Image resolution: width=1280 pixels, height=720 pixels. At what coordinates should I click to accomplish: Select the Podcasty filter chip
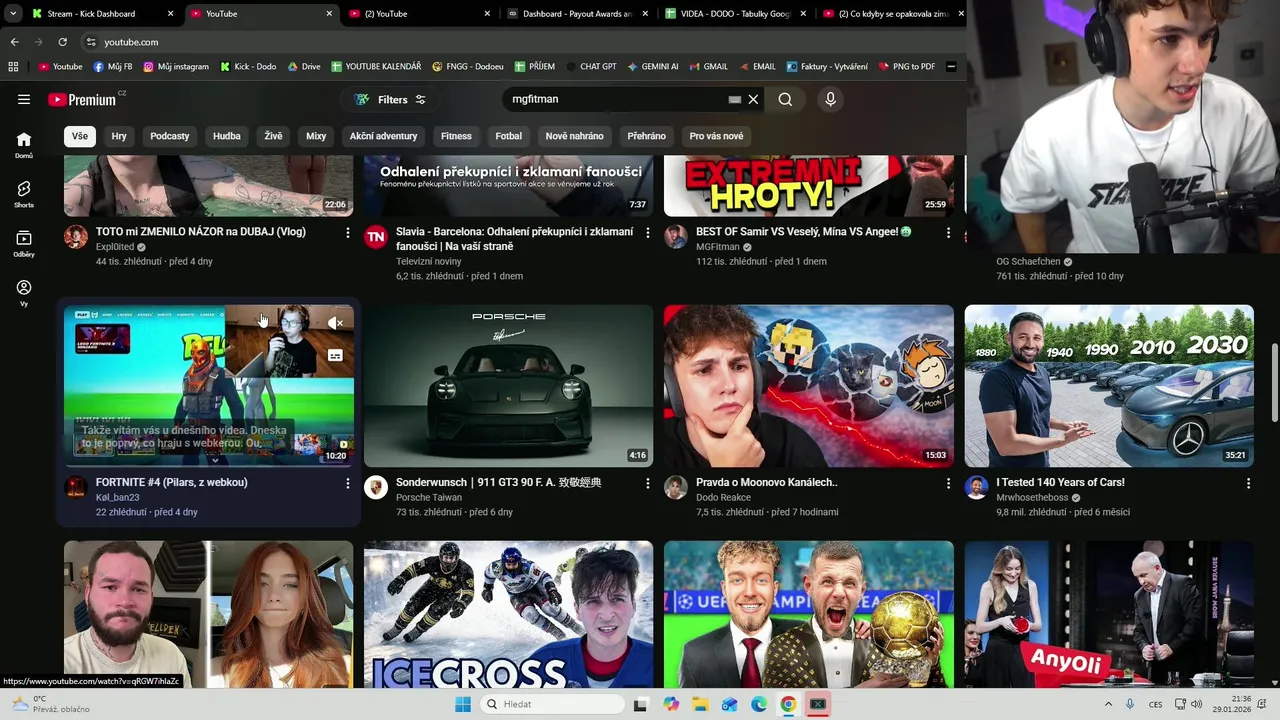(170, 136)
